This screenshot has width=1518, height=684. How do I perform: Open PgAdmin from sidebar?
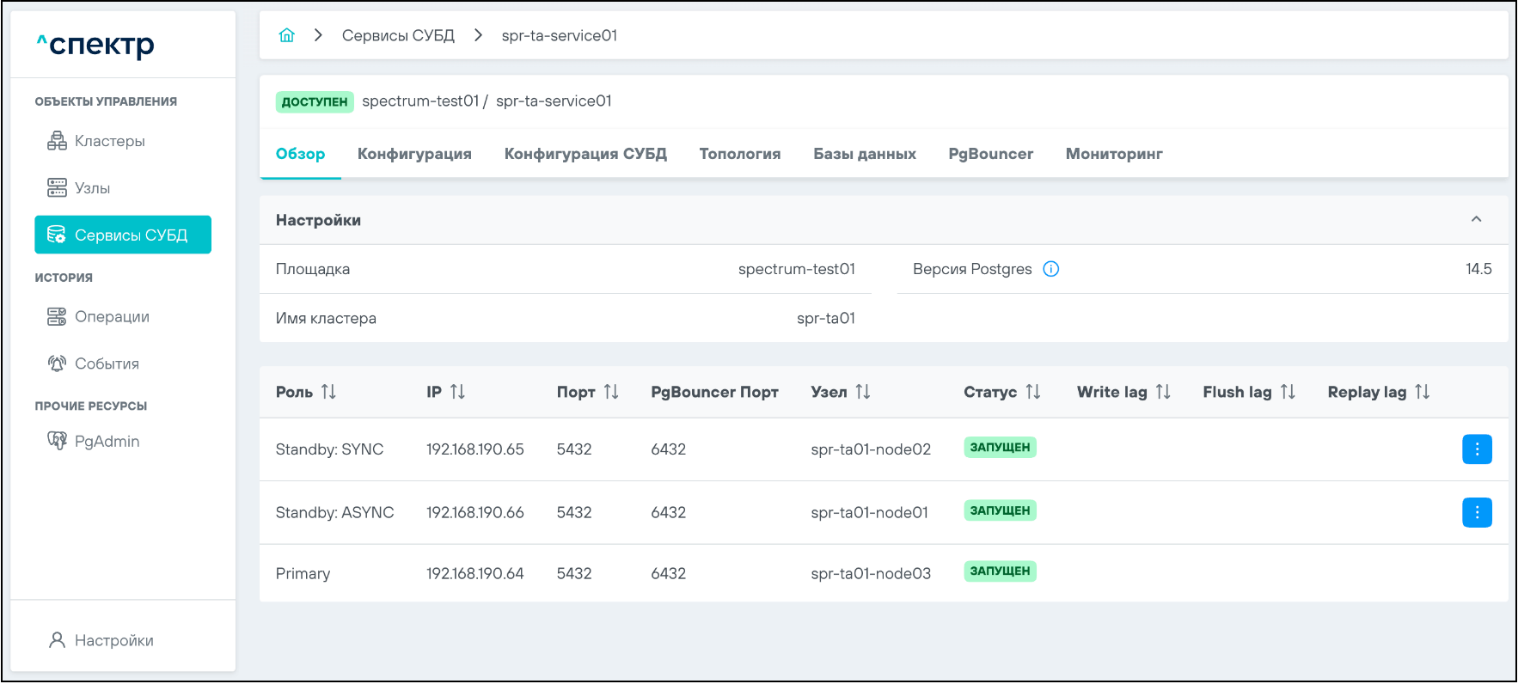click(x=106, y=441)
